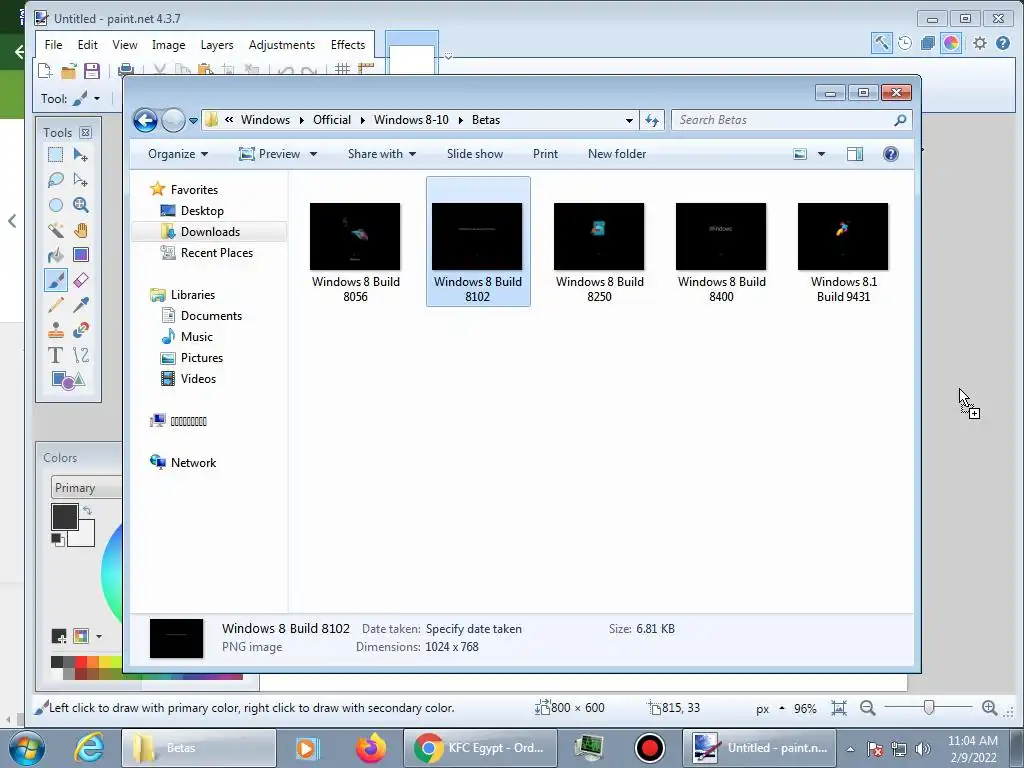Click Print in Explorer toolbar

545,154
